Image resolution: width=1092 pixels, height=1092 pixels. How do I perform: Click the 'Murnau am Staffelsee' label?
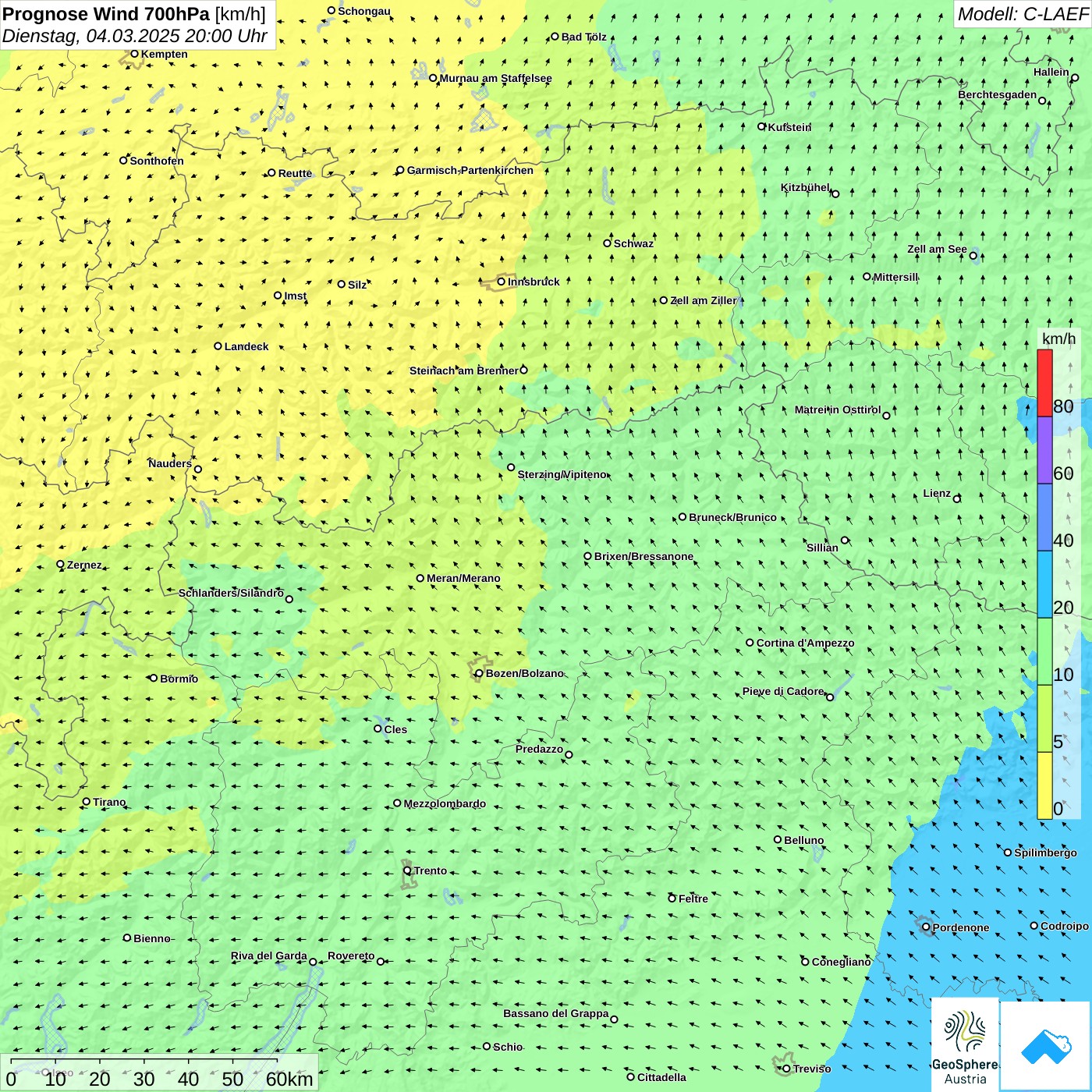click(x=496, y=78)
